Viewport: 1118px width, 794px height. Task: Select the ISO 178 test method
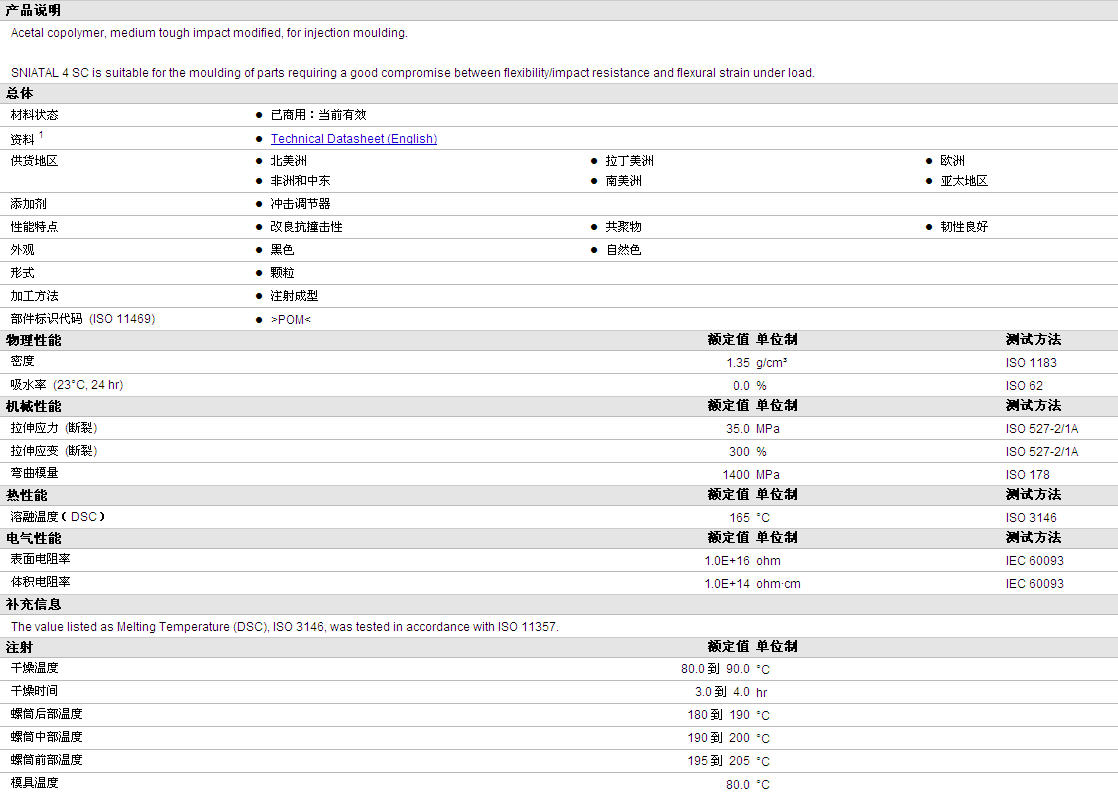[1027, 475]
